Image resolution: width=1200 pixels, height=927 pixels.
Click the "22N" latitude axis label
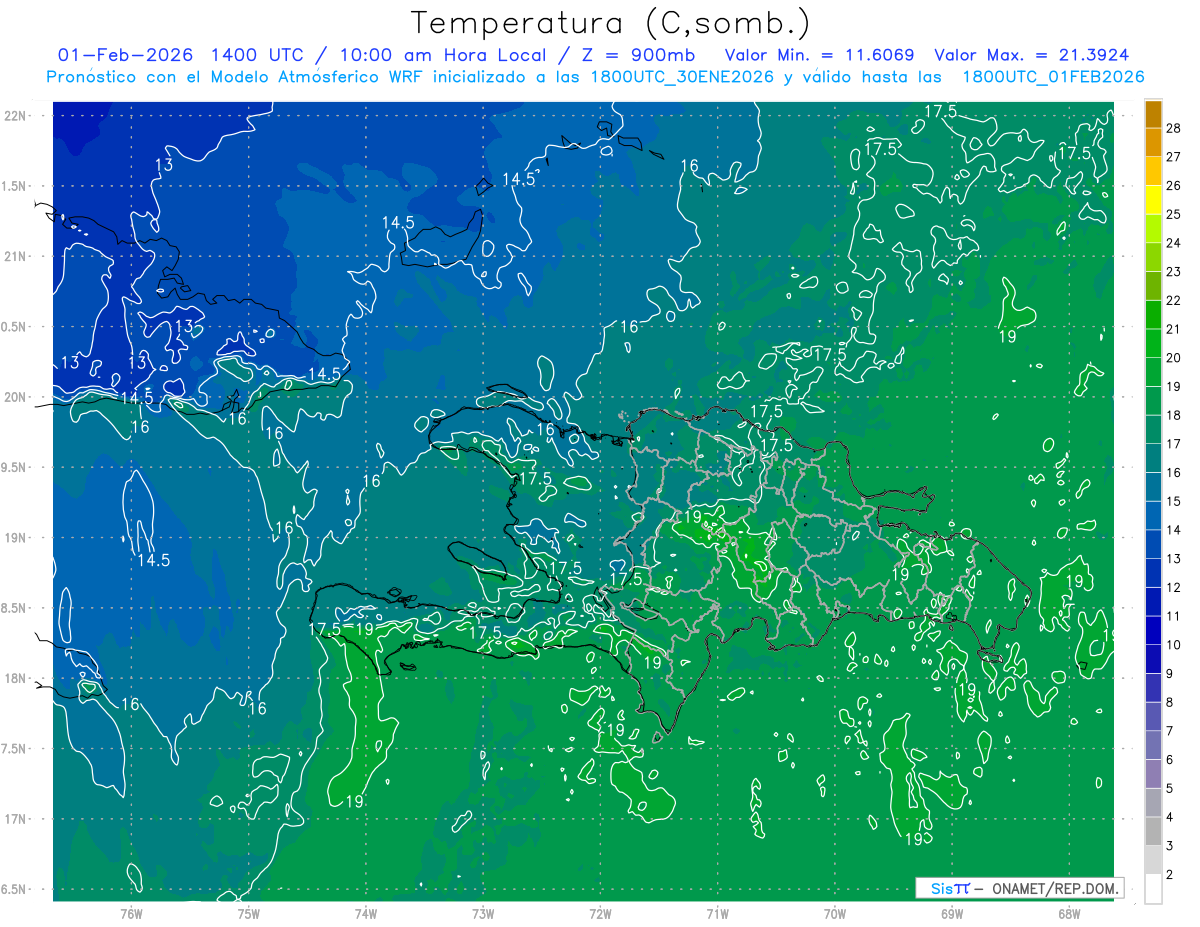pos(15,115)
